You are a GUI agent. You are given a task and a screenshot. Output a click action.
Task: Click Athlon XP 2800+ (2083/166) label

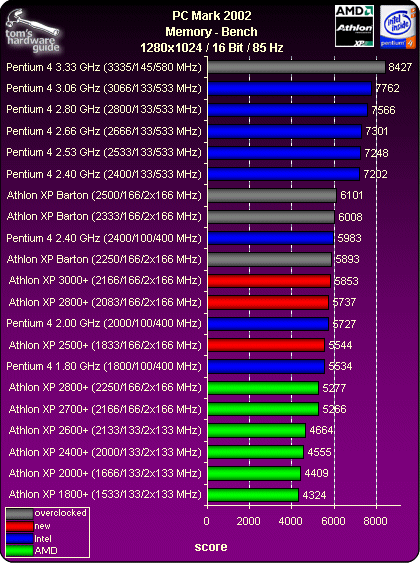tap(105, 302)
